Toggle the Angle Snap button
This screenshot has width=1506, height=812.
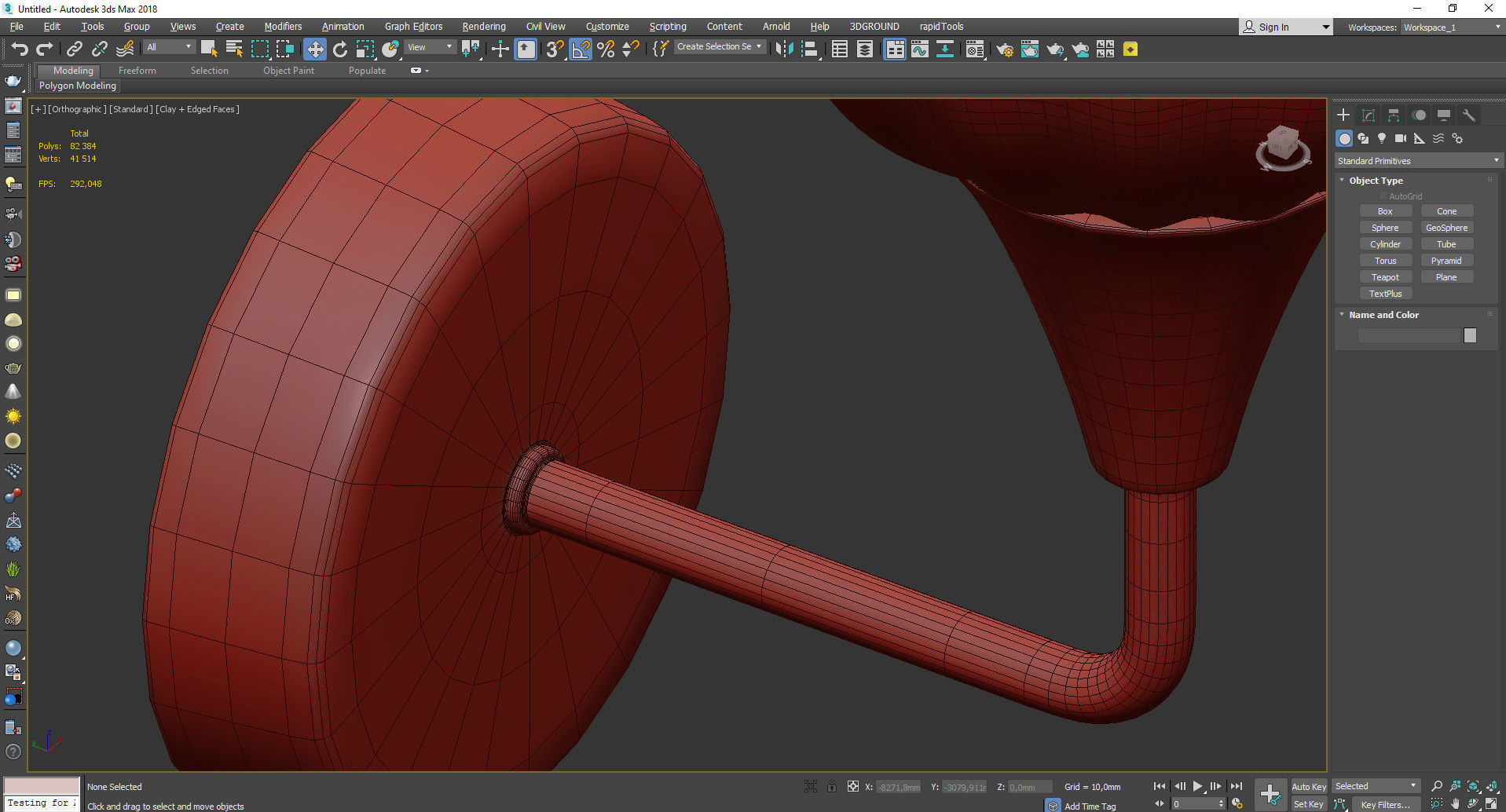pos(581,49)
